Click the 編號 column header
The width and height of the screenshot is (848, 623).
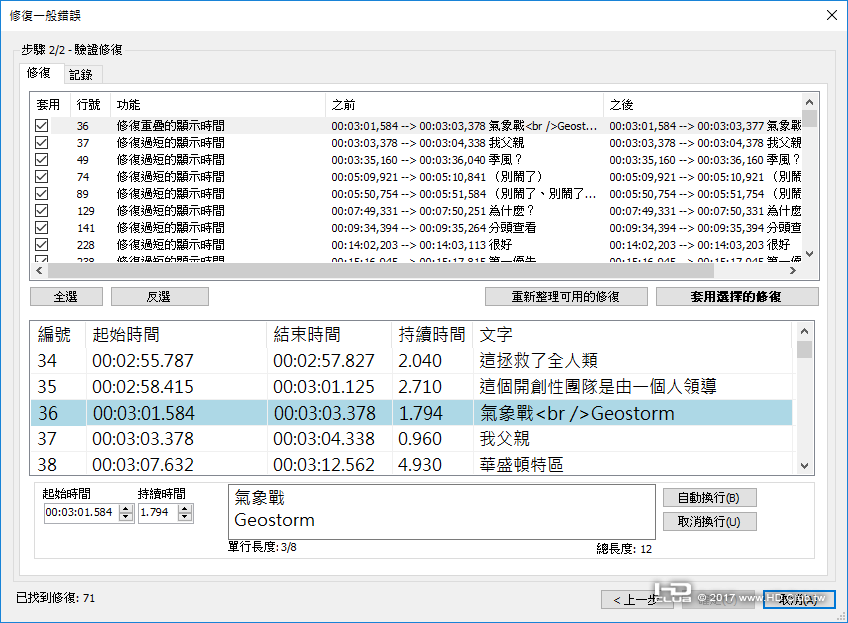(x=58, y=334)
